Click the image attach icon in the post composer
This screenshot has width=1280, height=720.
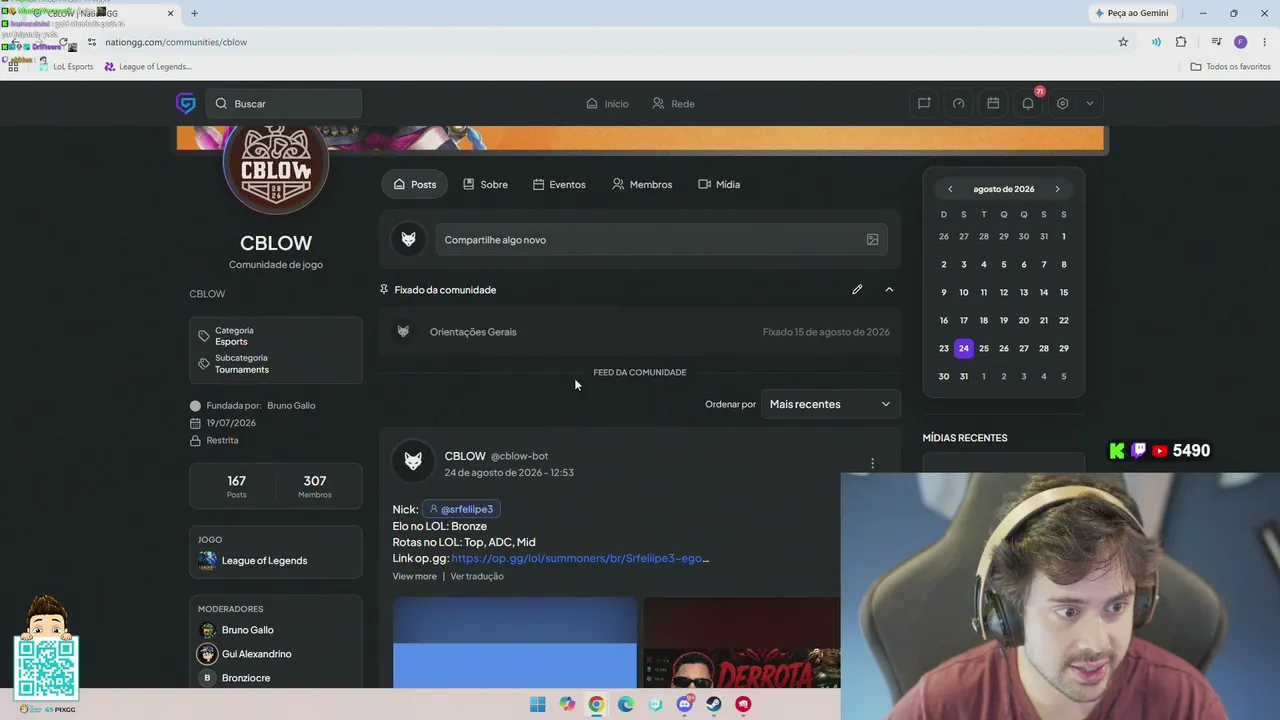(872, 240)
